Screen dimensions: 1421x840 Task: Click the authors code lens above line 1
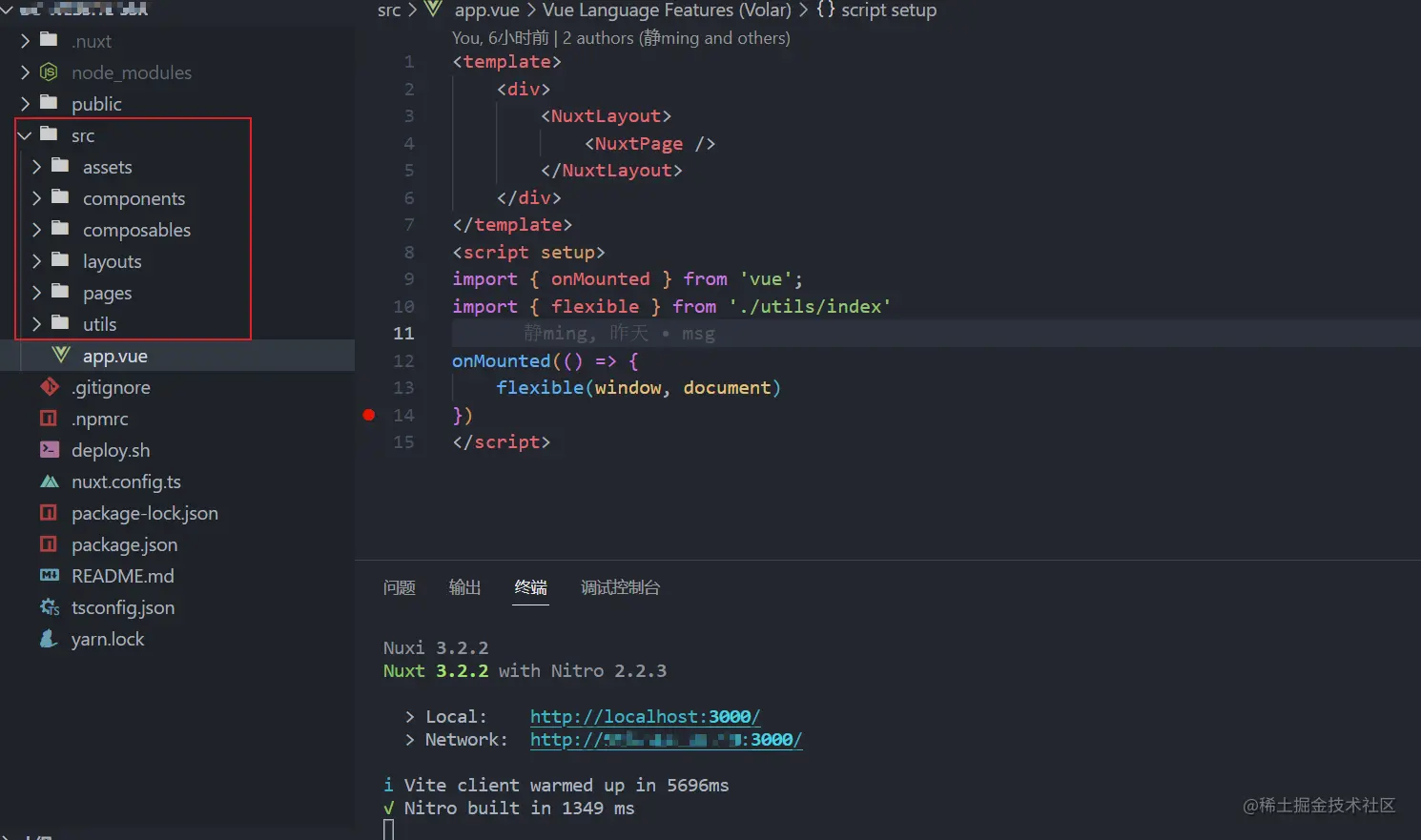(621, 38)
